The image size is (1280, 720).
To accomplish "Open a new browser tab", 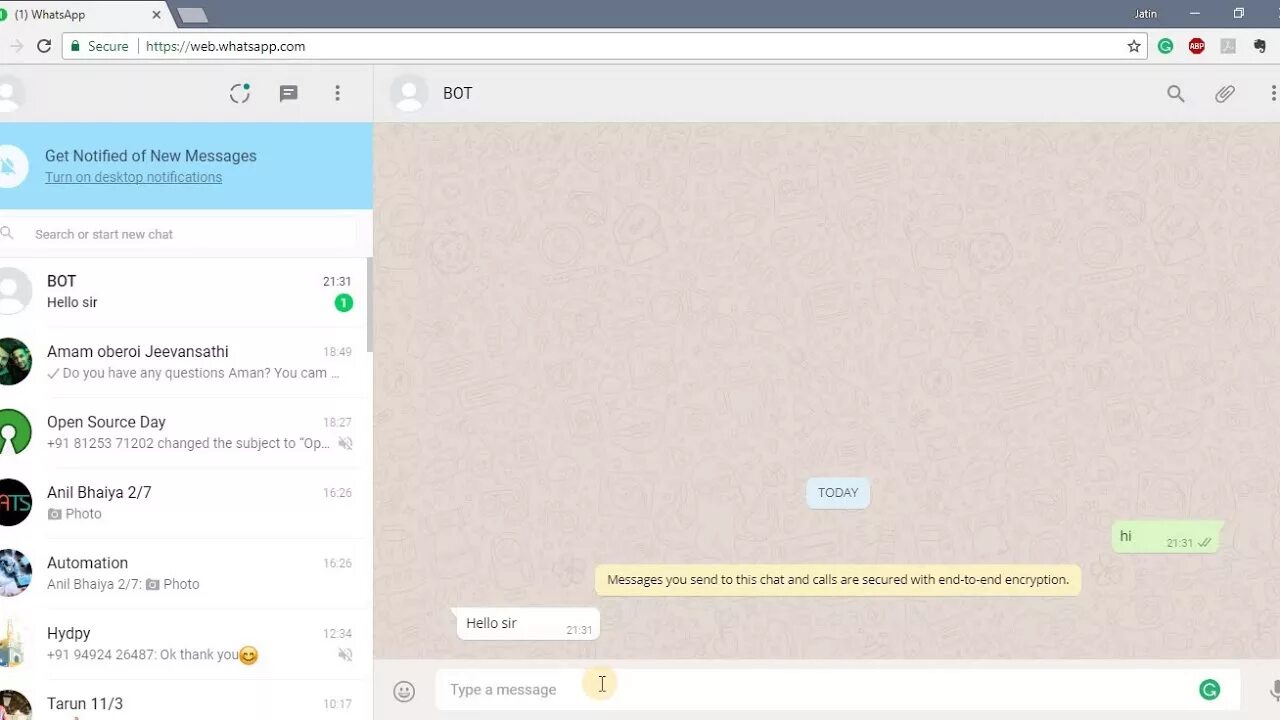I will coord(191,15).
